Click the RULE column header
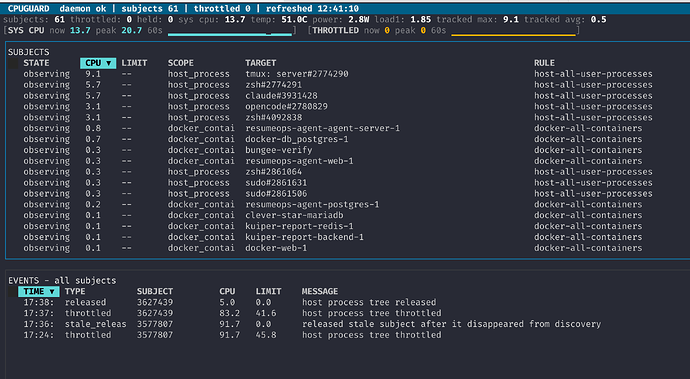The width and height of the screenshot is (690, 379). coord(544,63)
